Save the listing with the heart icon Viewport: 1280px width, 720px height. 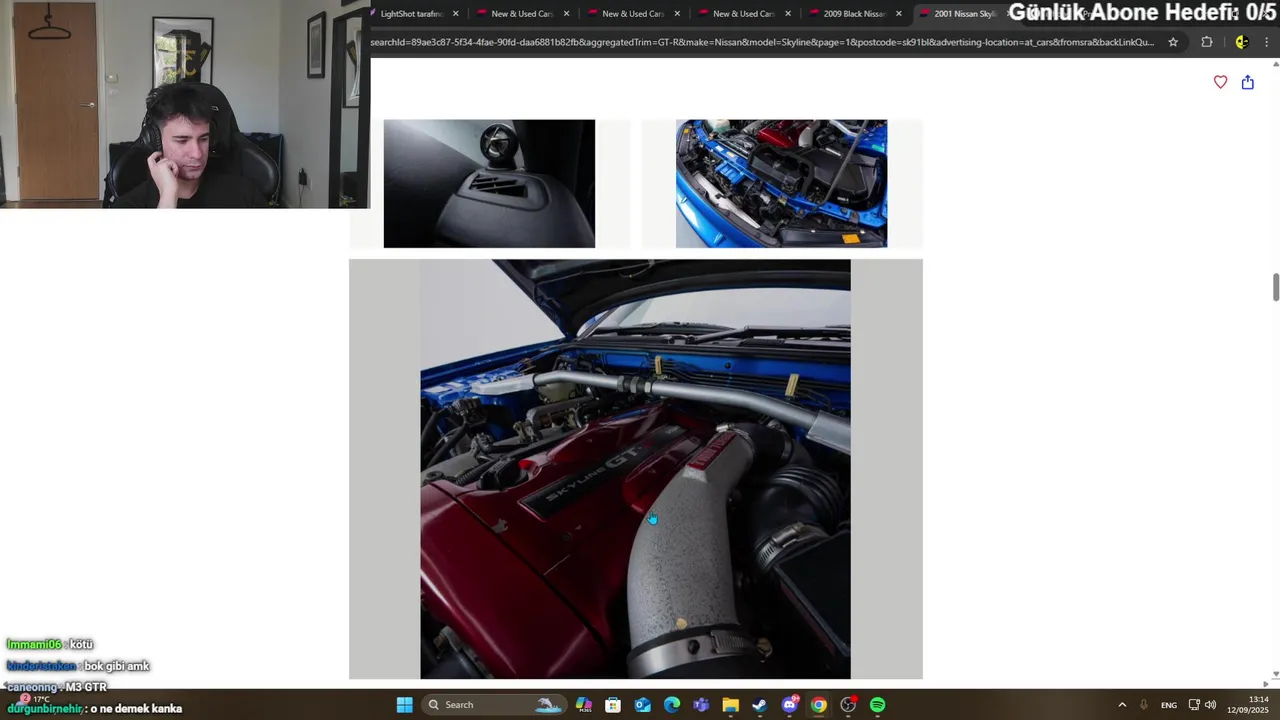tap(1220, 82)
